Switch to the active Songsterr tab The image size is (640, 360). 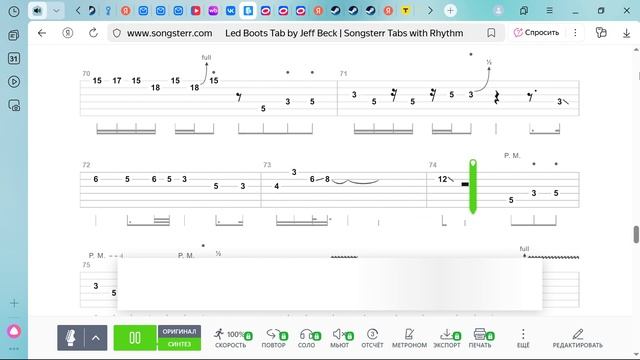[248, 11]
